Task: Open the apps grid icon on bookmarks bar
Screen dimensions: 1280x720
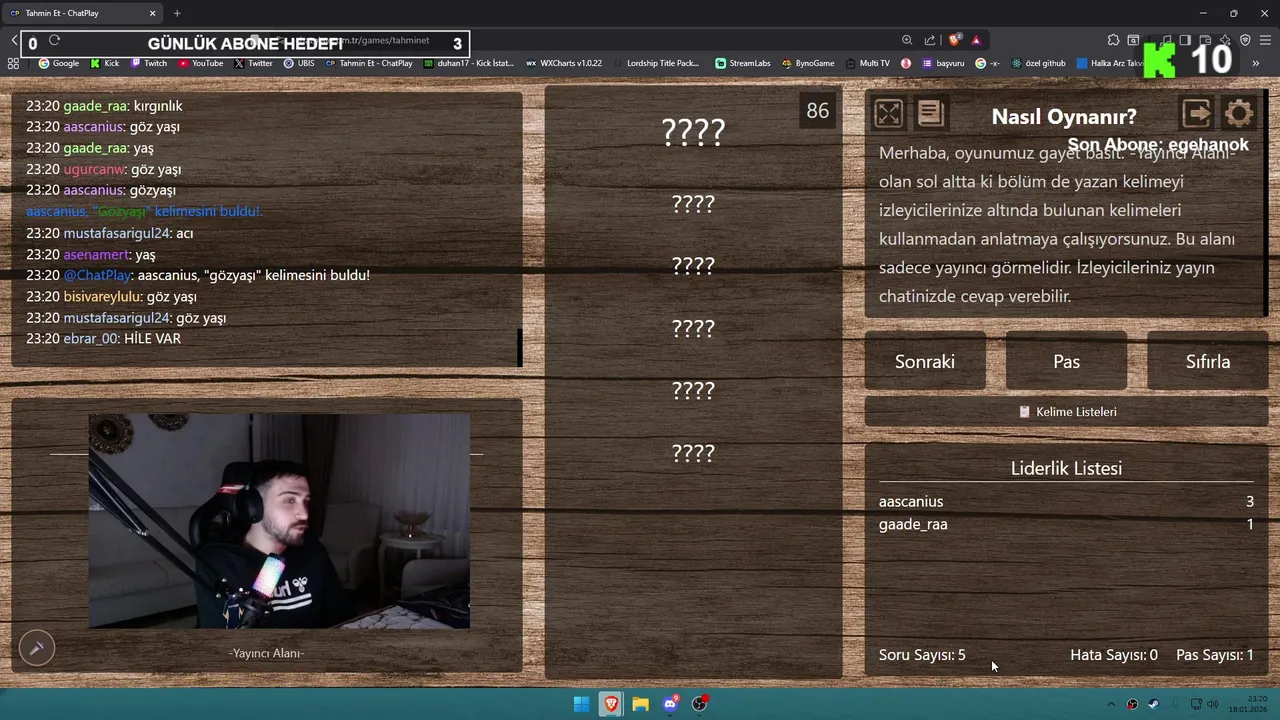Action: (13, 63)
